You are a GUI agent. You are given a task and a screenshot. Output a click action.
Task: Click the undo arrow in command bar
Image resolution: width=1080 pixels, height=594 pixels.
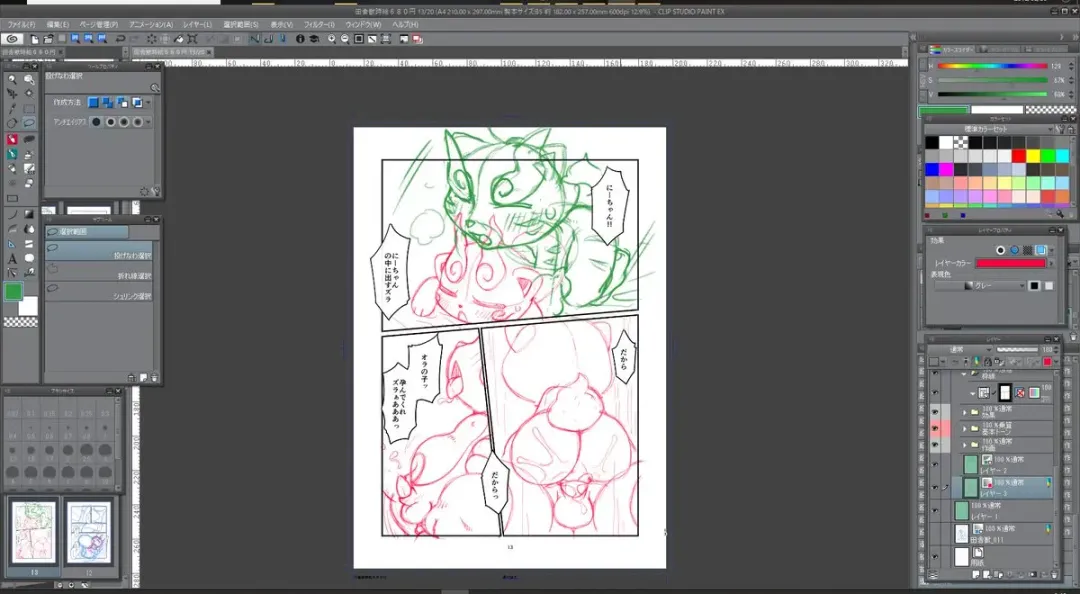(x=121, y=39)
